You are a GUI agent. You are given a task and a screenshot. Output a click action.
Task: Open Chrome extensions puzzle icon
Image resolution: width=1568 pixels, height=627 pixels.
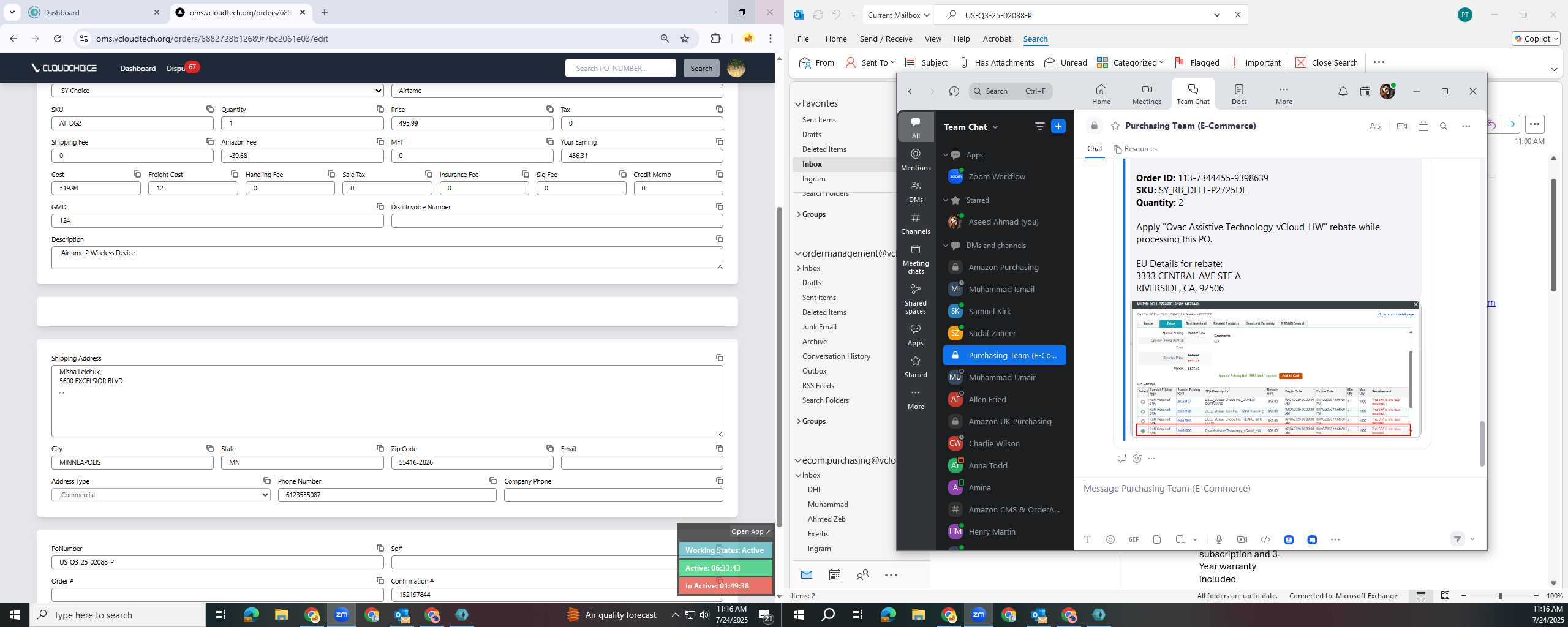pyautogui.click(x=715, y=39)
